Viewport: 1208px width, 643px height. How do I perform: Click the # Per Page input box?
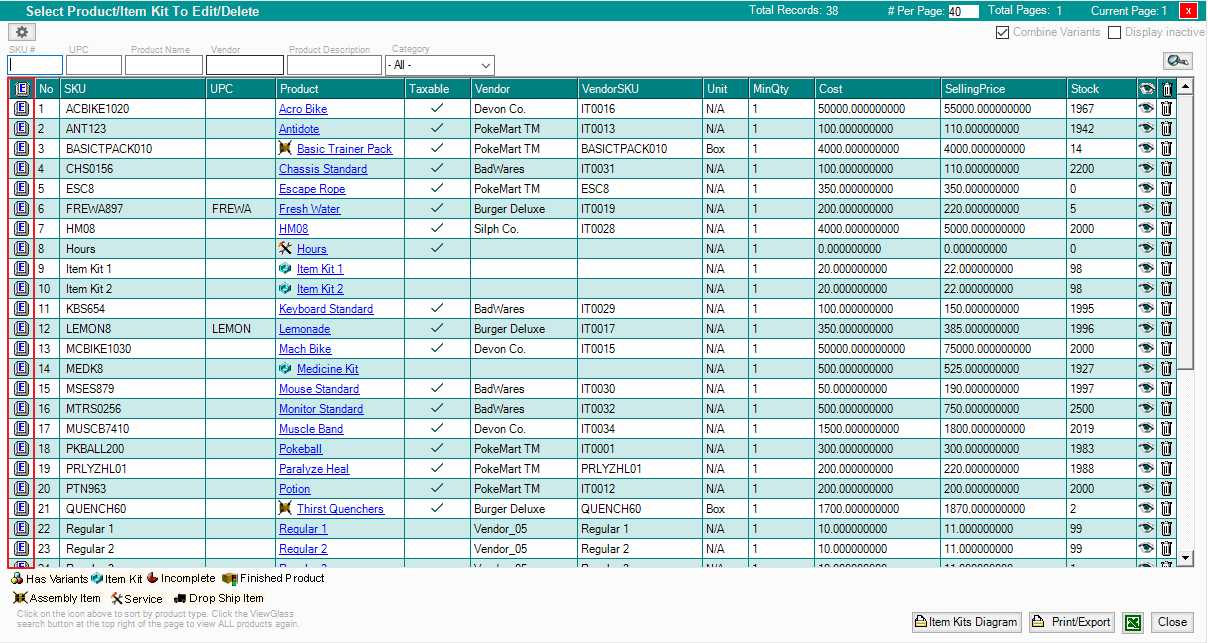point(962,11)
